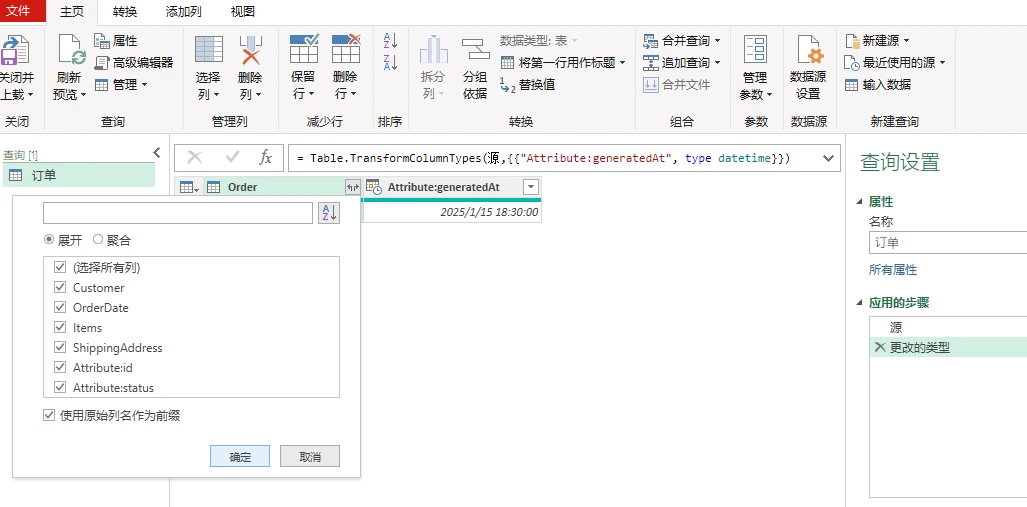
Task: Collapse the 属性 section triangle
Action: click(861, 202)
